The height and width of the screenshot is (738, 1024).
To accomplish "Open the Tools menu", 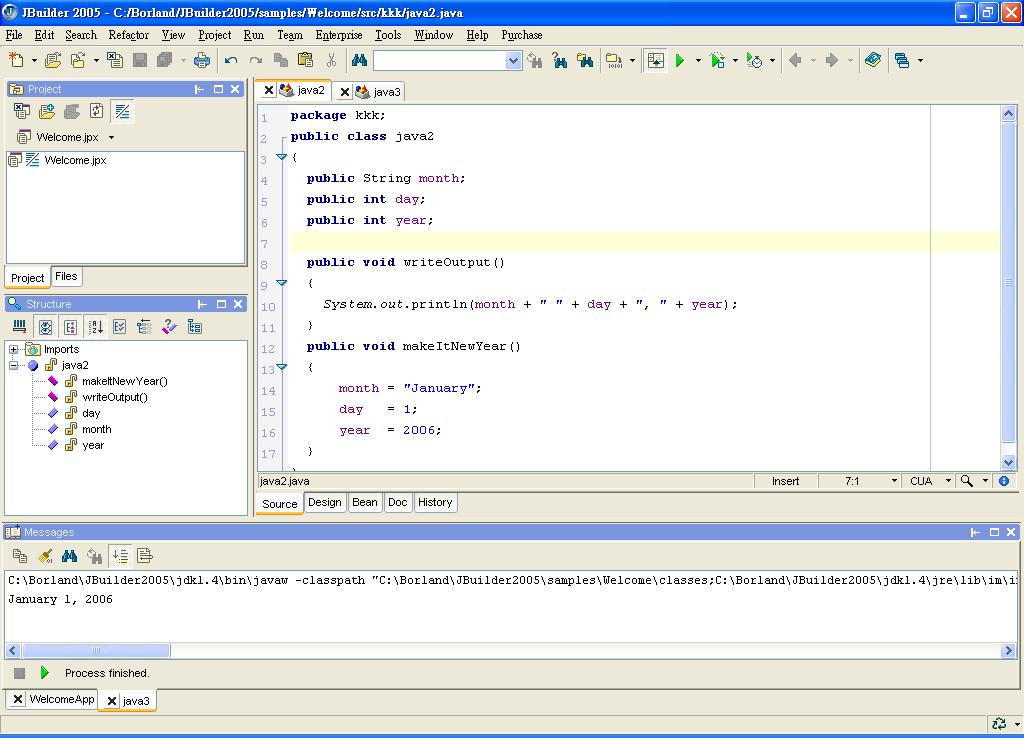I will 388,35.
